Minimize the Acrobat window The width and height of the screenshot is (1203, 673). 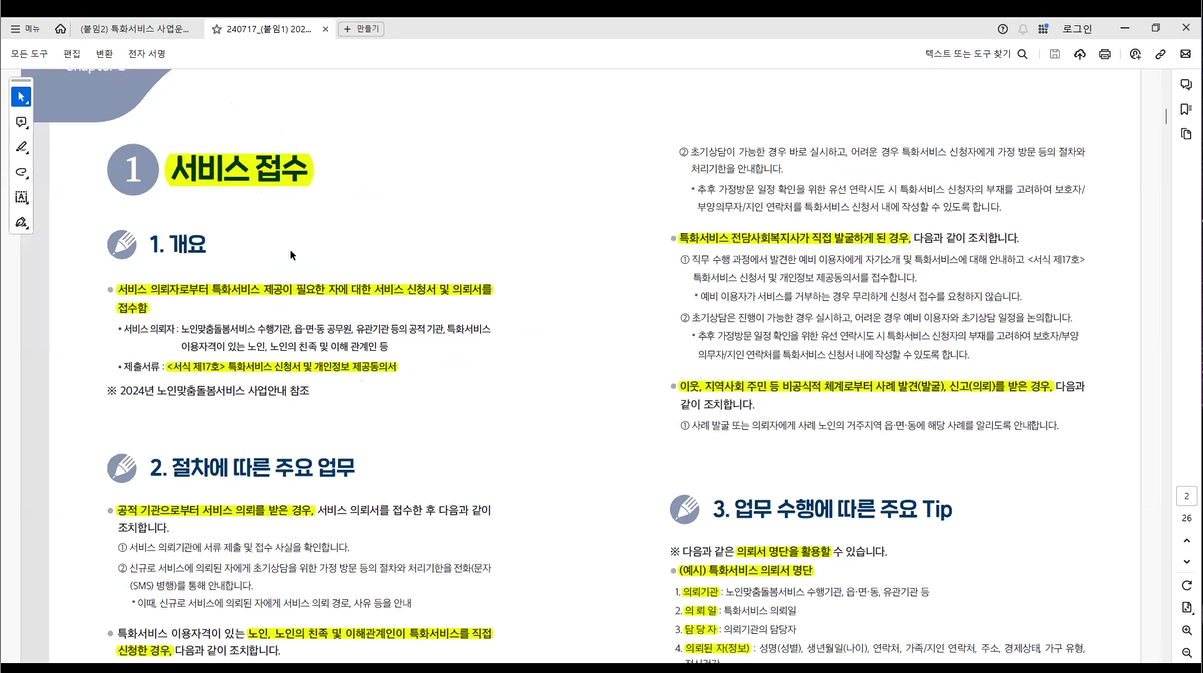[x=1127, y=28]
